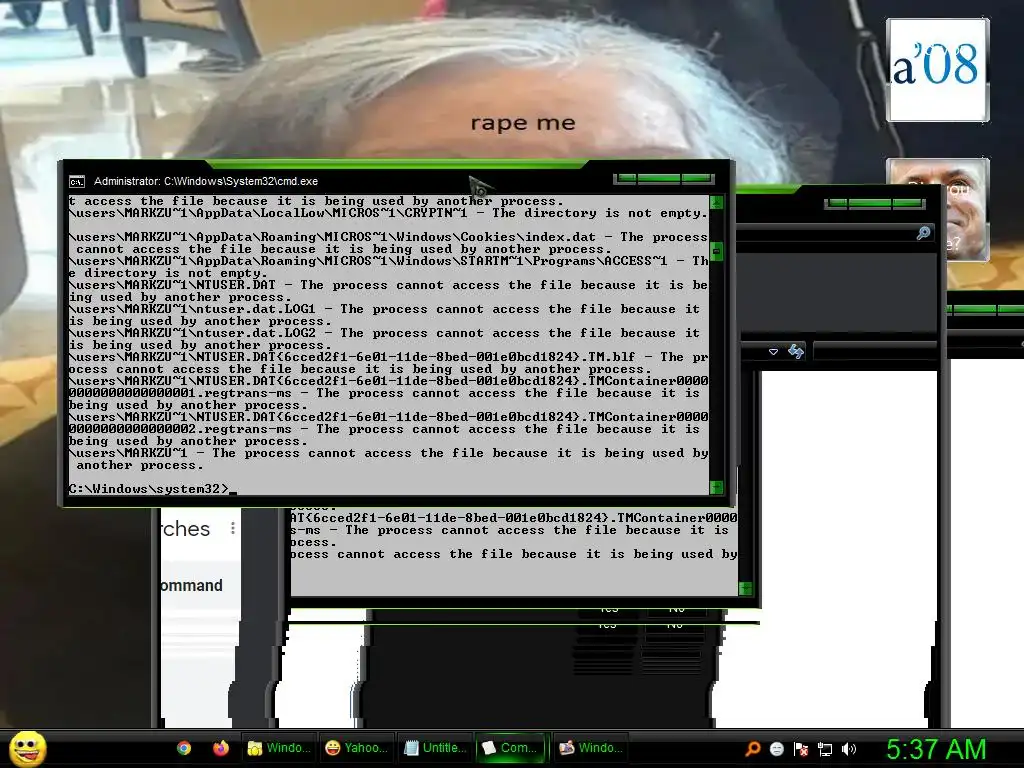Launch Google Chrome from the taskbar
The image size is (1024, 768).
pyautogui.click(x=184, y=748)
